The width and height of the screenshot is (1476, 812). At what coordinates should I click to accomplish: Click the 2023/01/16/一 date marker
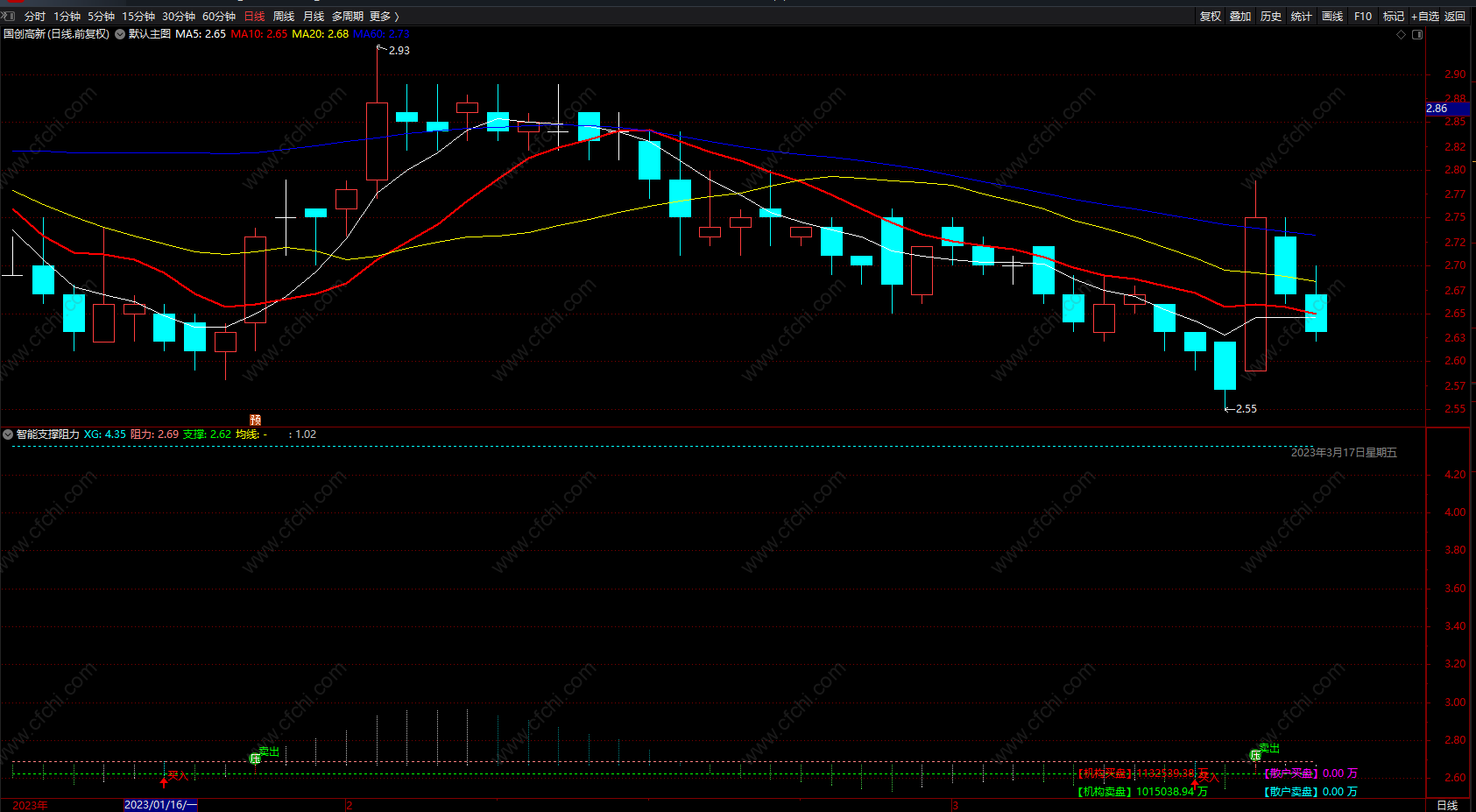point(160,805)
